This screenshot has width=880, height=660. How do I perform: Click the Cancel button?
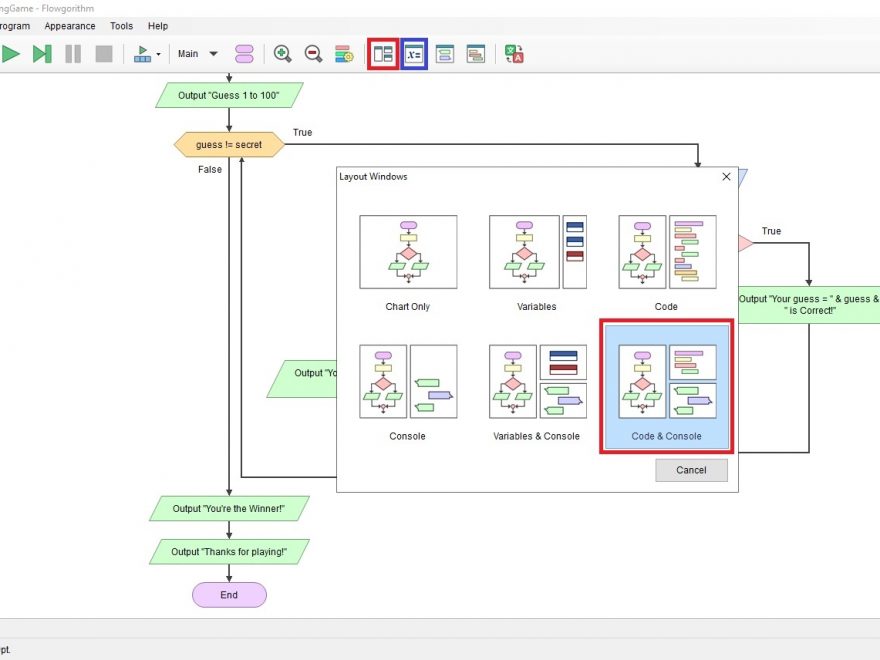pyautogui.click(x=691, y=470)
